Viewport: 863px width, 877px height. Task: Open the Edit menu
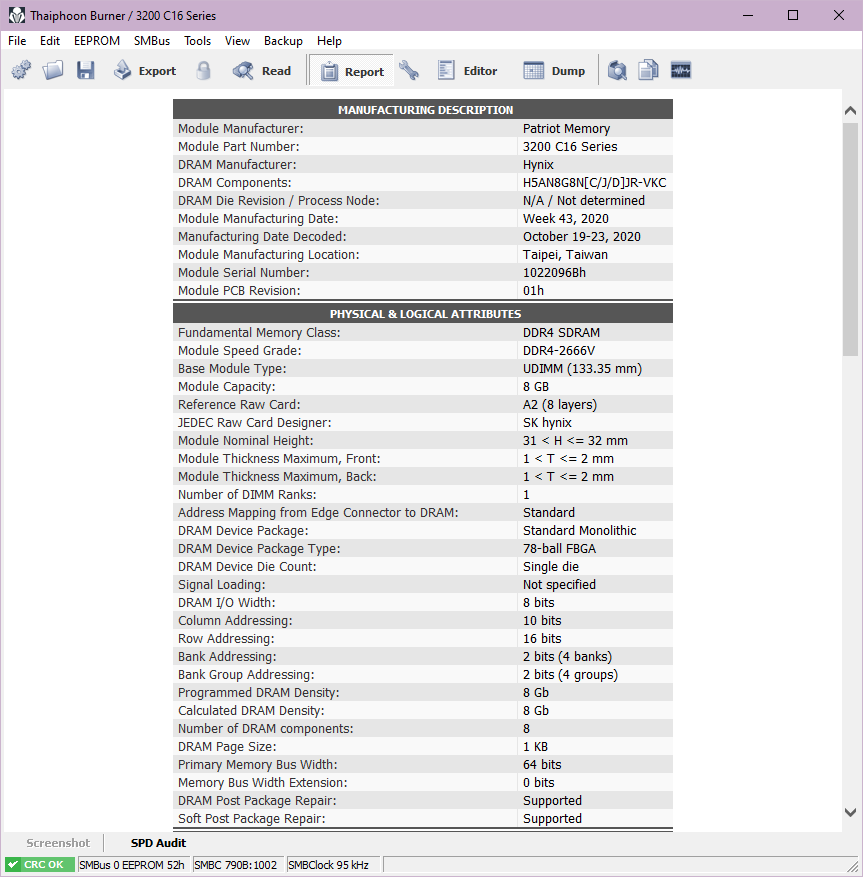click(x=50, y=41)
